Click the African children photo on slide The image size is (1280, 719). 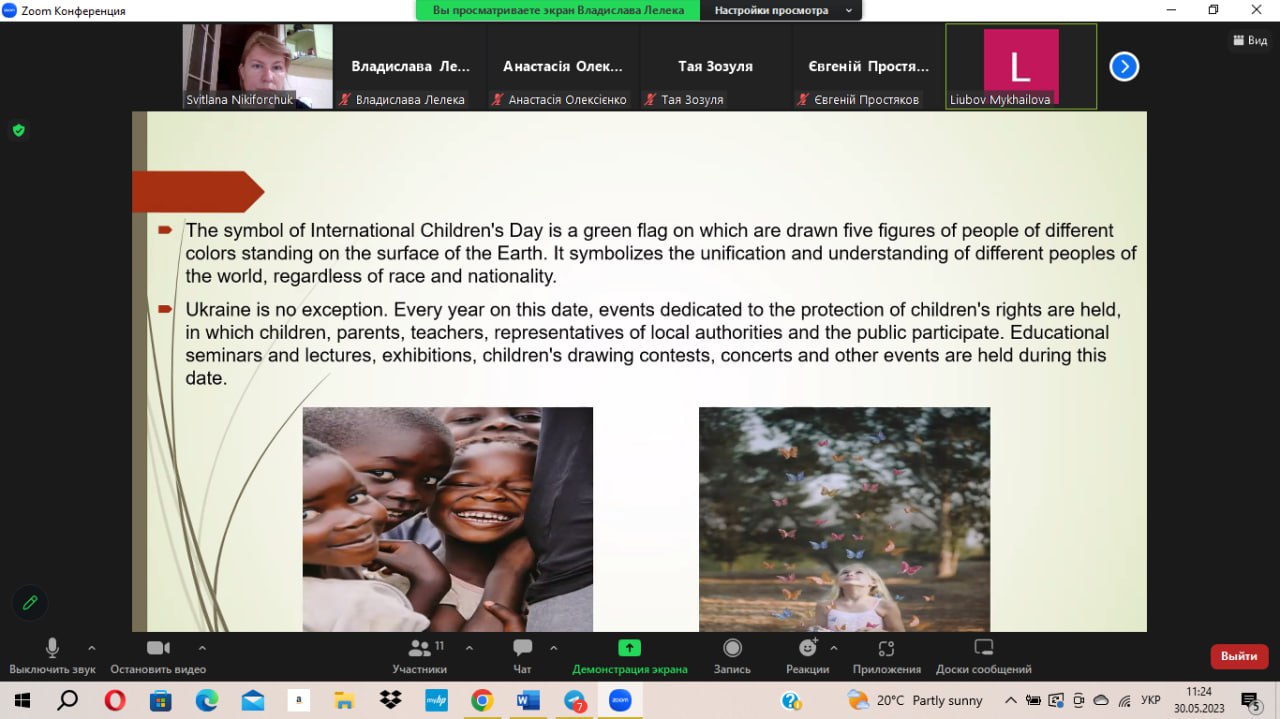[447, 519]
